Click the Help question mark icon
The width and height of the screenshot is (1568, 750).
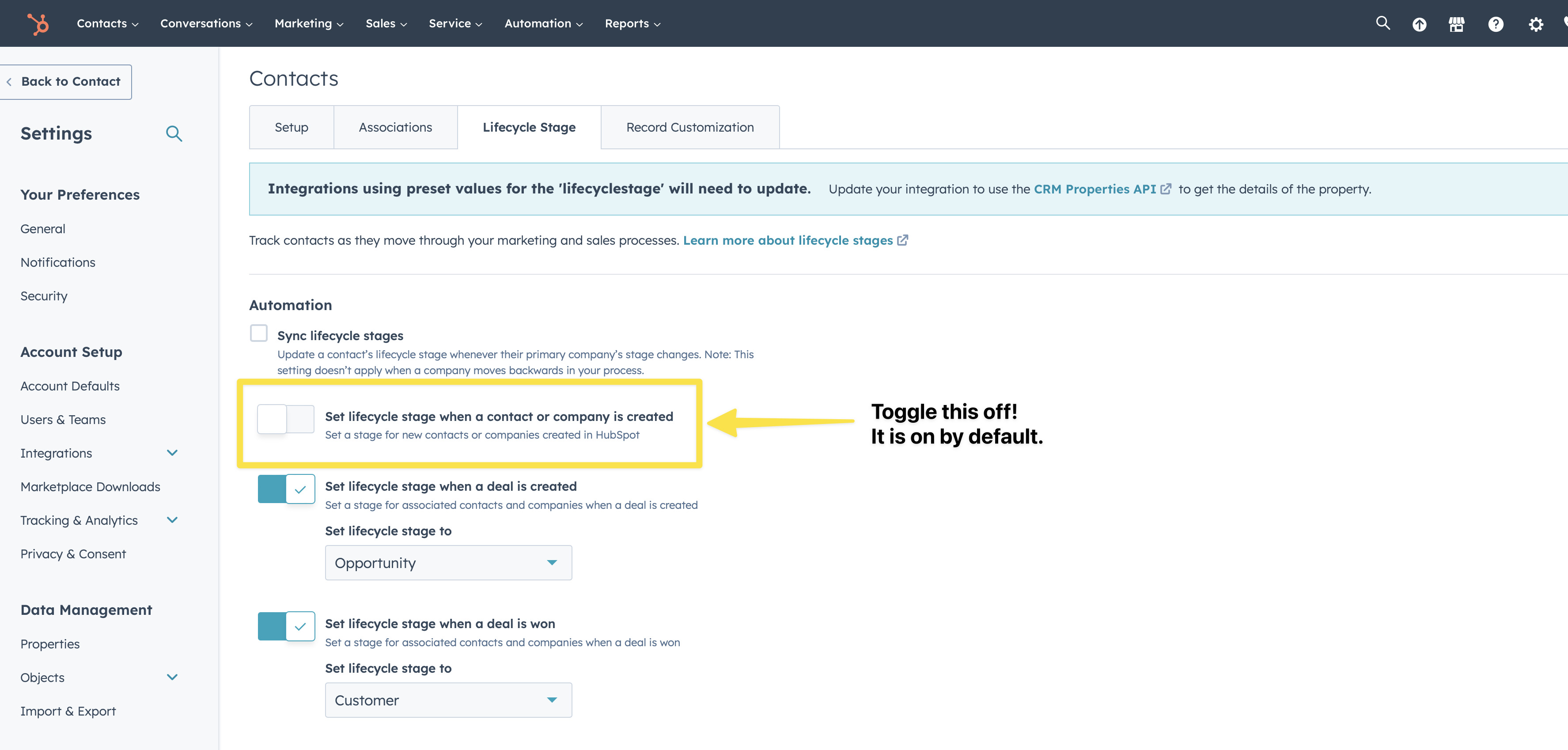tap(1496, 23)
